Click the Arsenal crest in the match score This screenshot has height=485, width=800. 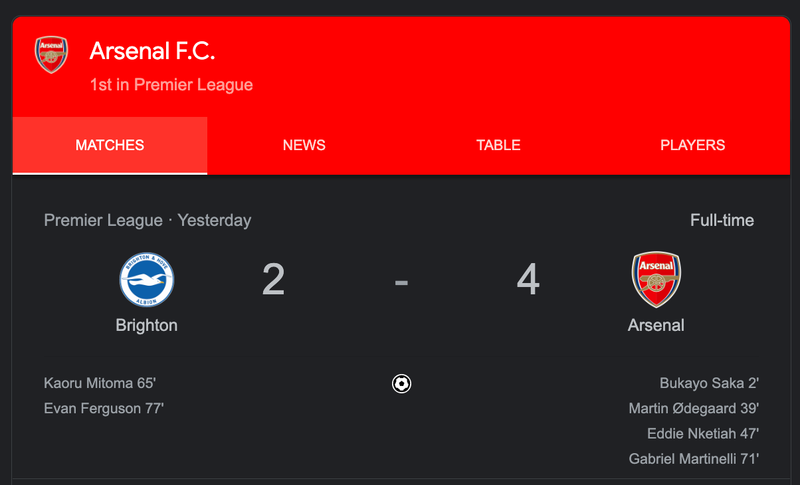coord(656,280)
